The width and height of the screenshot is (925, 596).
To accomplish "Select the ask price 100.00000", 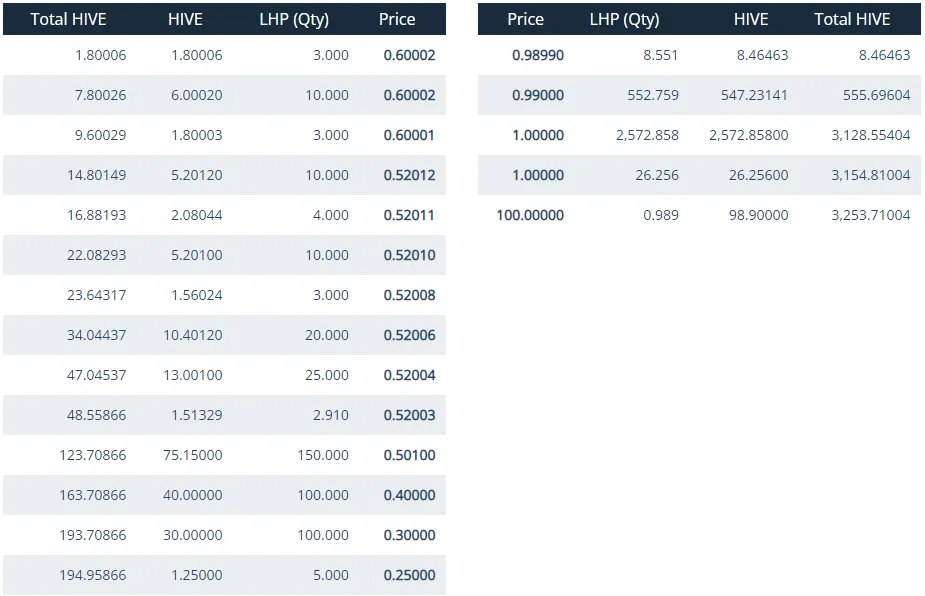I will (530, 215).
